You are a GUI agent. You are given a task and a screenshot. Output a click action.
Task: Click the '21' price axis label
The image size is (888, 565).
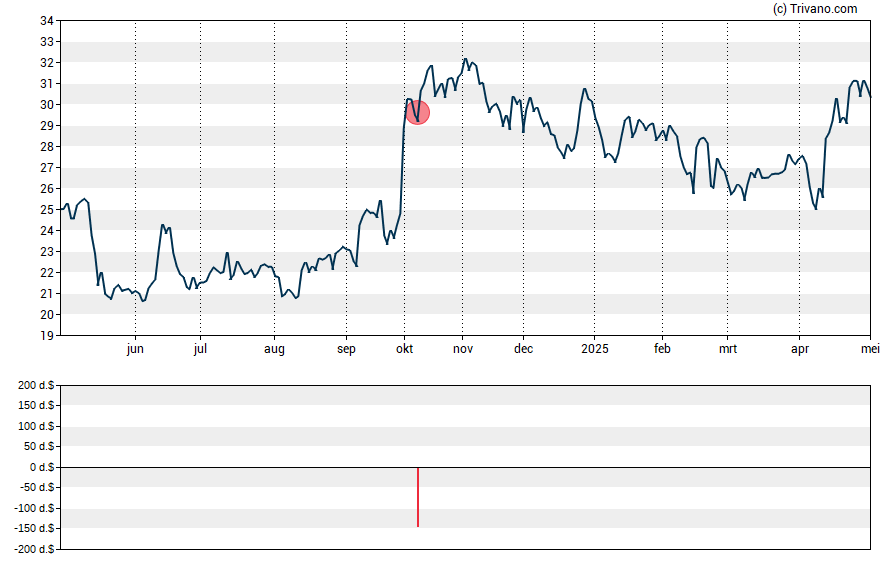tap(46, 294)
